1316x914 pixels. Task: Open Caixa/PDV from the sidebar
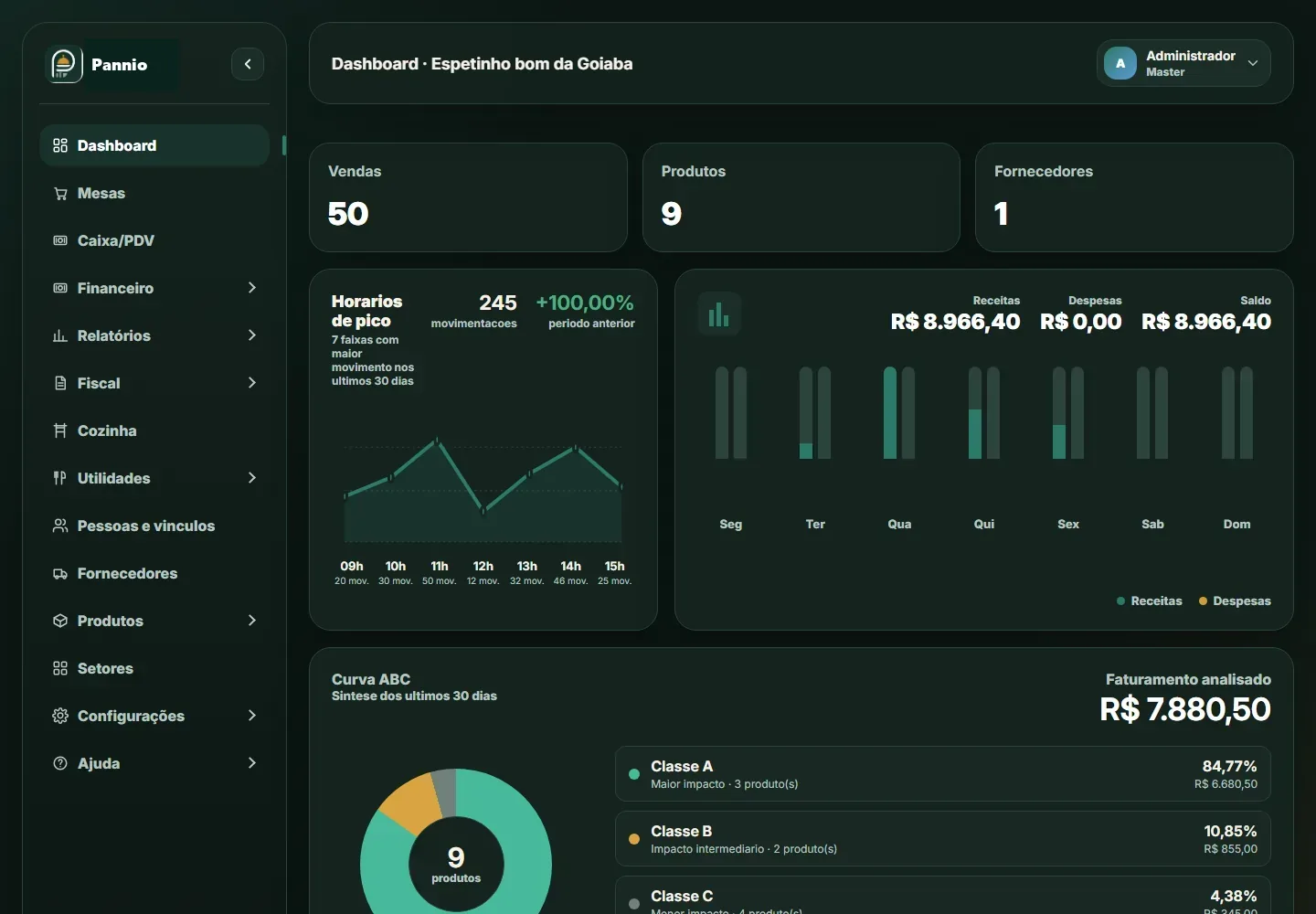pyautogui.click(x=154, y=240)
